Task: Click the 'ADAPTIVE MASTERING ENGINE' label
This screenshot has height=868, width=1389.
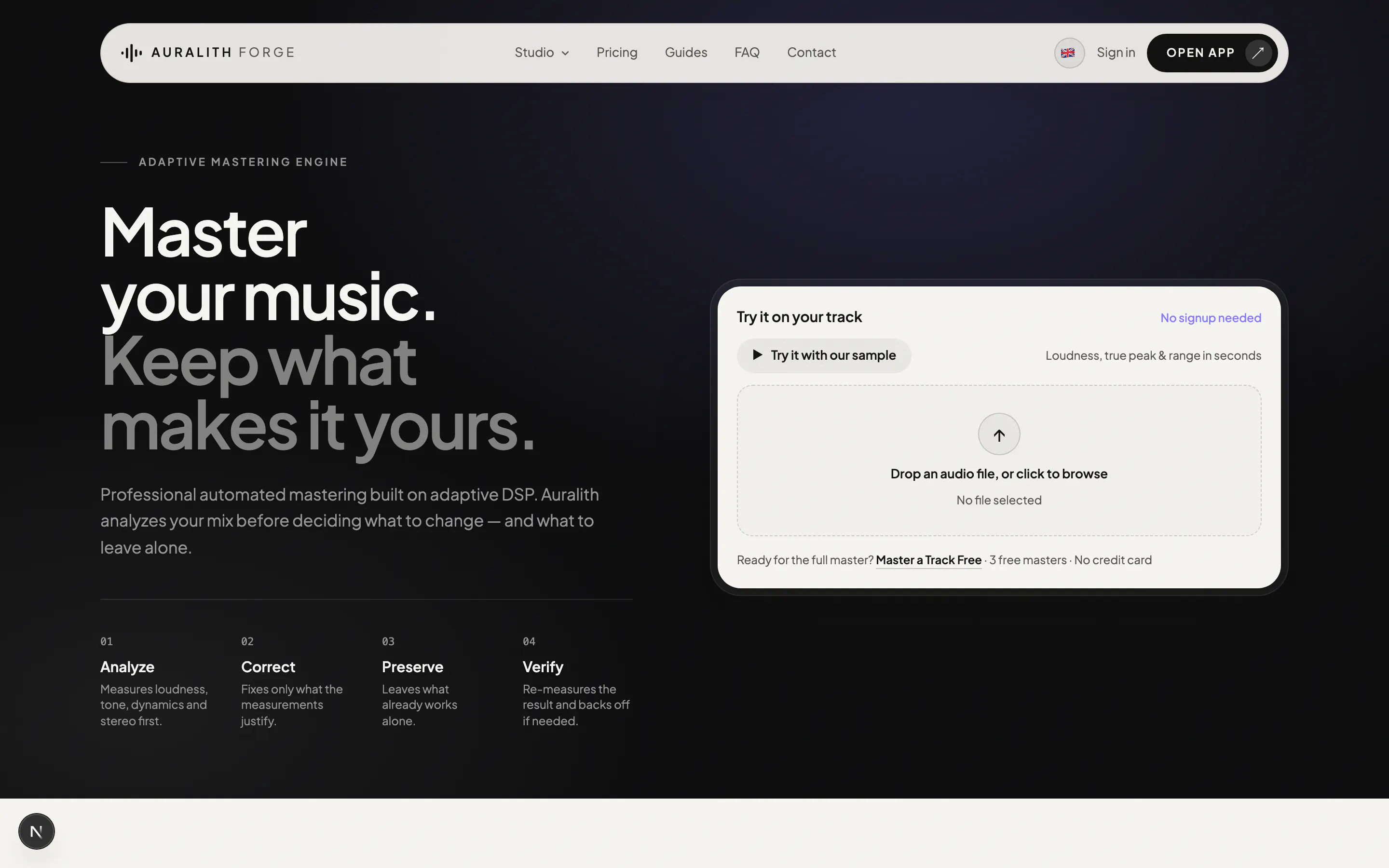Action: point(243,162)
